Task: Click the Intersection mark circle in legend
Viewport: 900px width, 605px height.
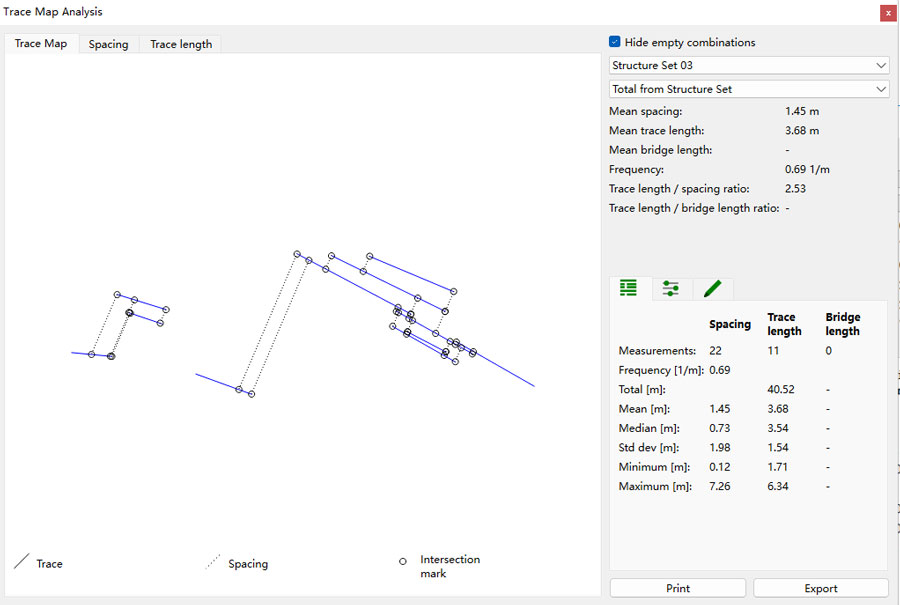Action: 403,561
